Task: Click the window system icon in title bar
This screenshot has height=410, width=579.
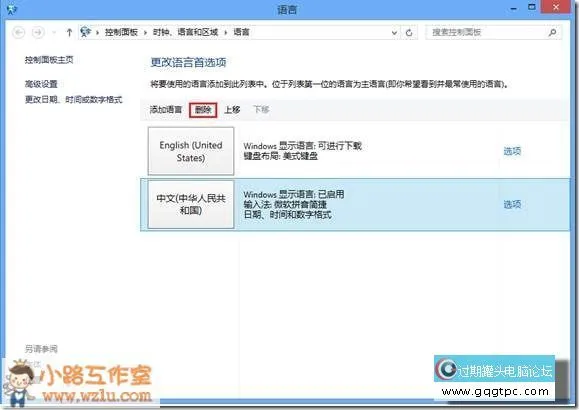Action: (12, 9)
